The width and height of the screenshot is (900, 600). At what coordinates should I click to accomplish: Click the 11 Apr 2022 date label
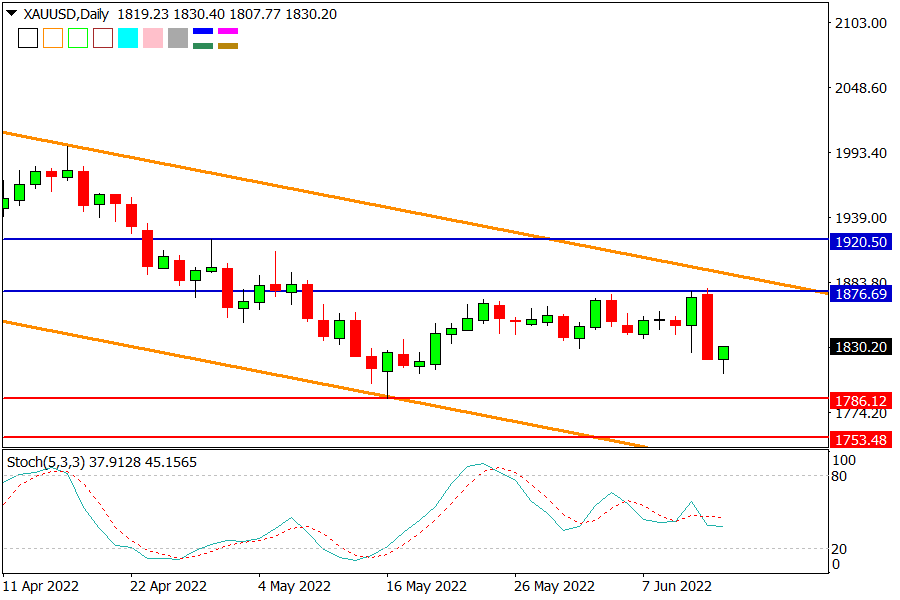(x=40, y=586)
